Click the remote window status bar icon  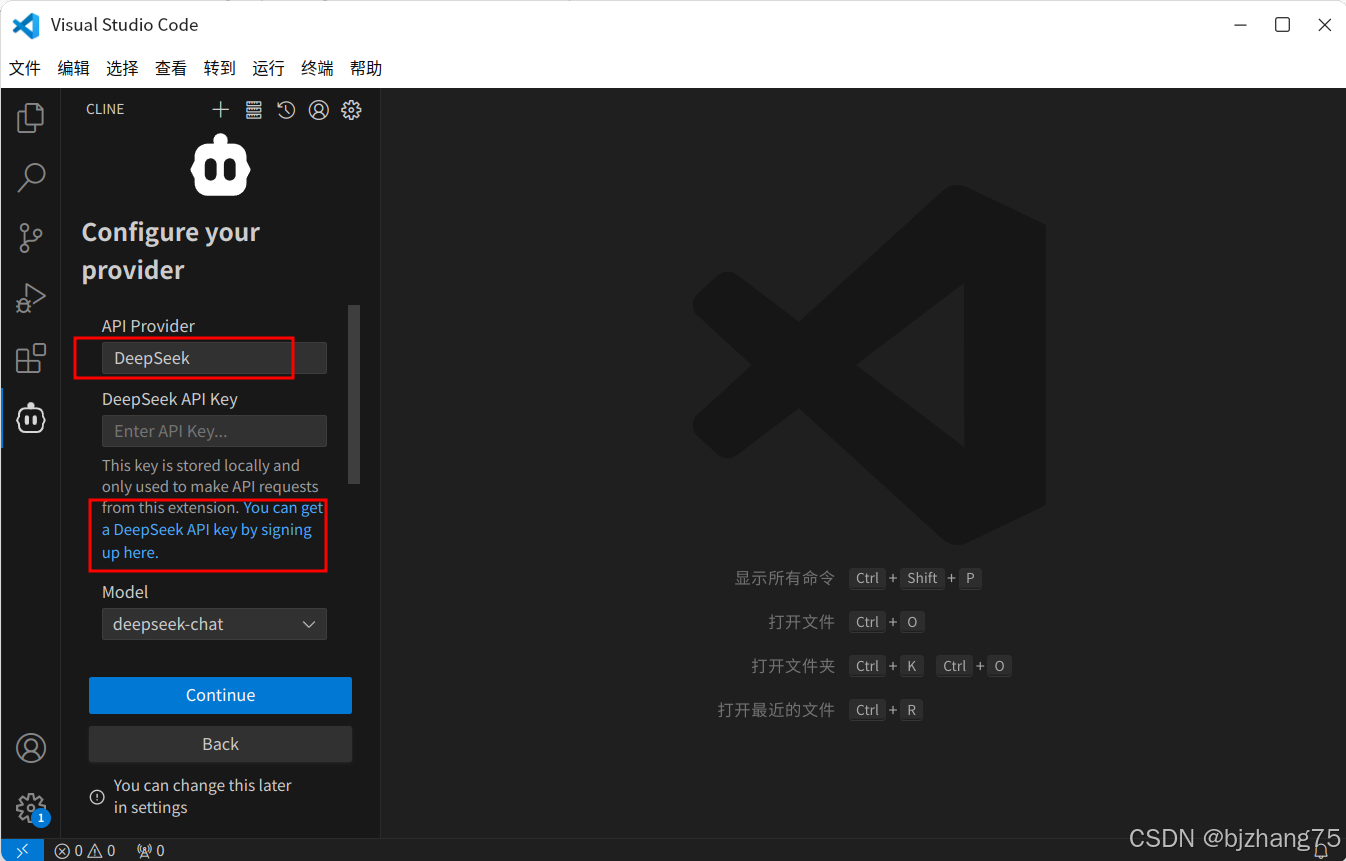point(22,851)
